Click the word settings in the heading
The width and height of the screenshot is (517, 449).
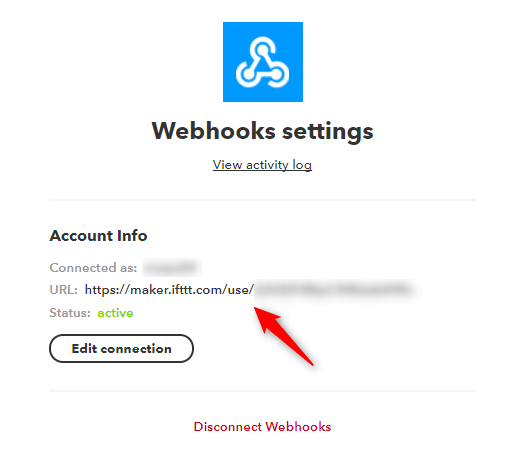328,132
